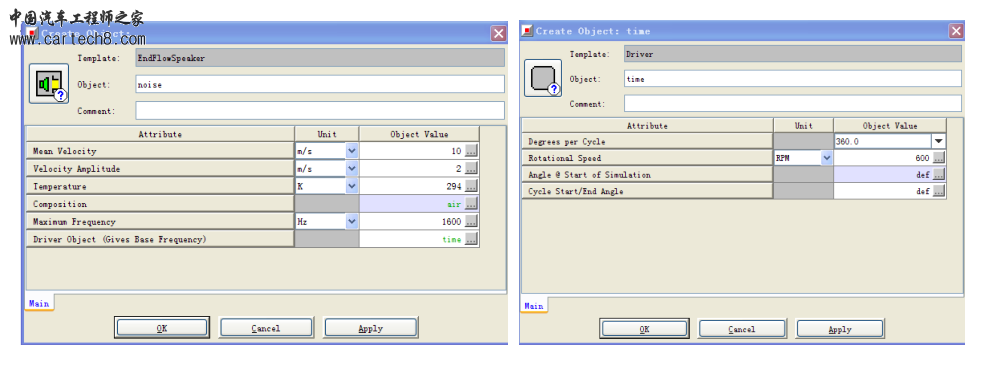Open Rotational Speed RPM unit dropdown

[827, 158]
